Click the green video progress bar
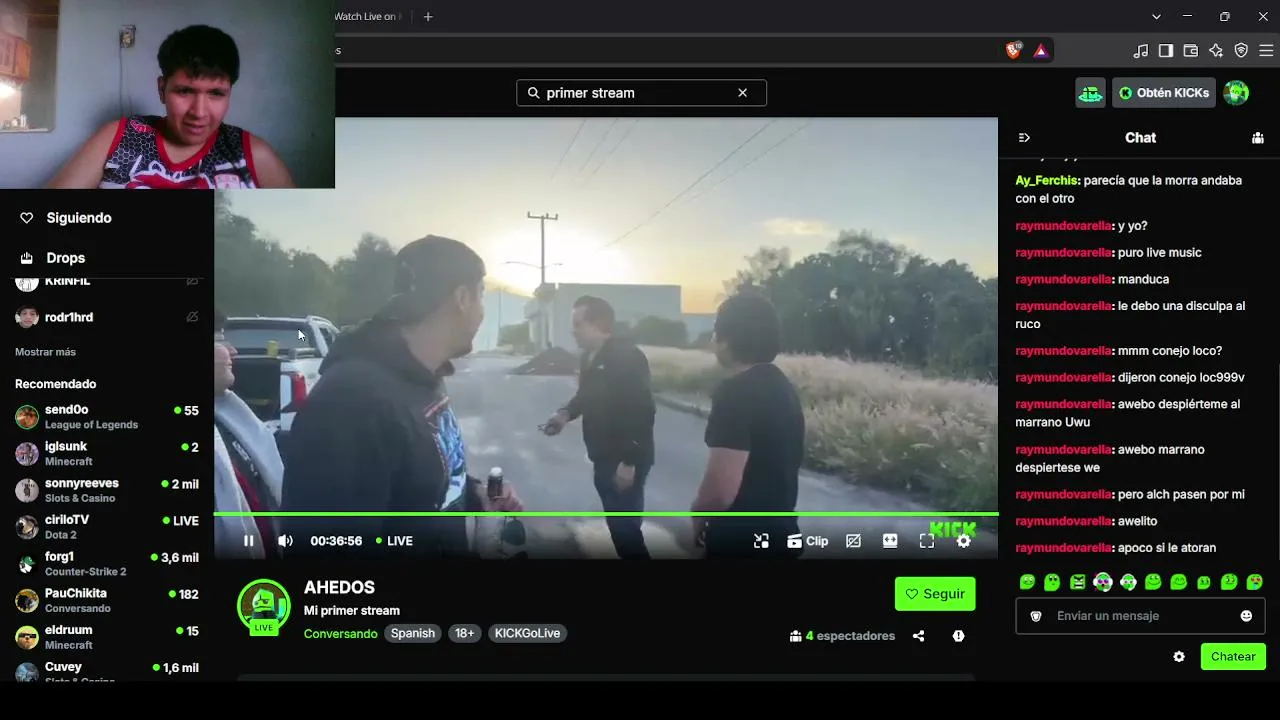 (606, 514)
